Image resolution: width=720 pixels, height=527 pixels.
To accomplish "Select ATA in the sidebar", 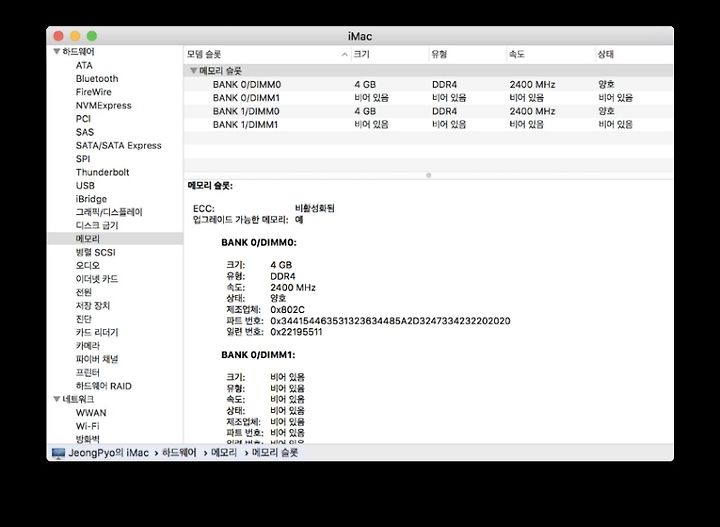I will (x=84, y=65).
